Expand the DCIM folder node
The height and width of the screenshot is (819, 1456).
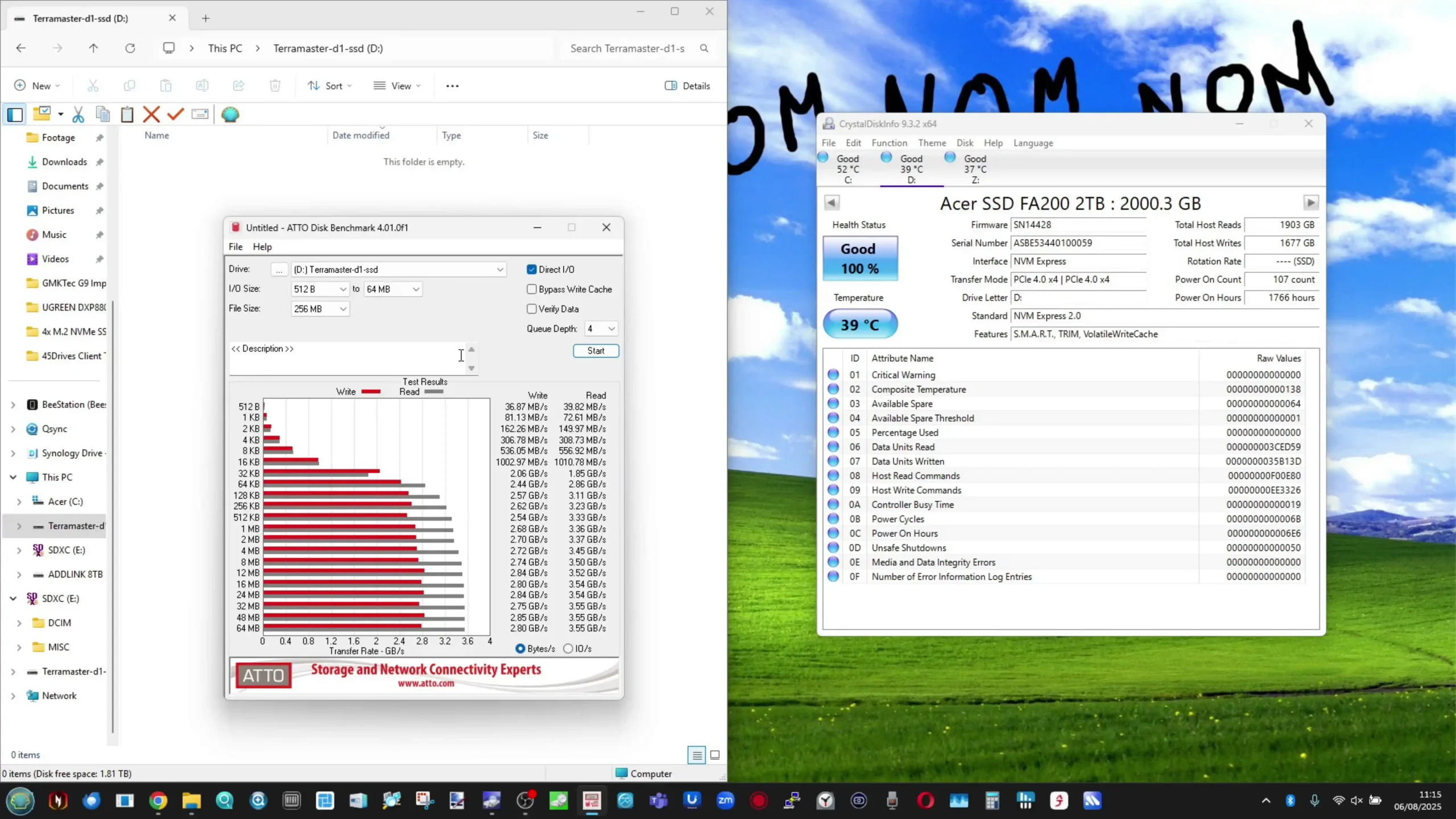tap(19, 623)
